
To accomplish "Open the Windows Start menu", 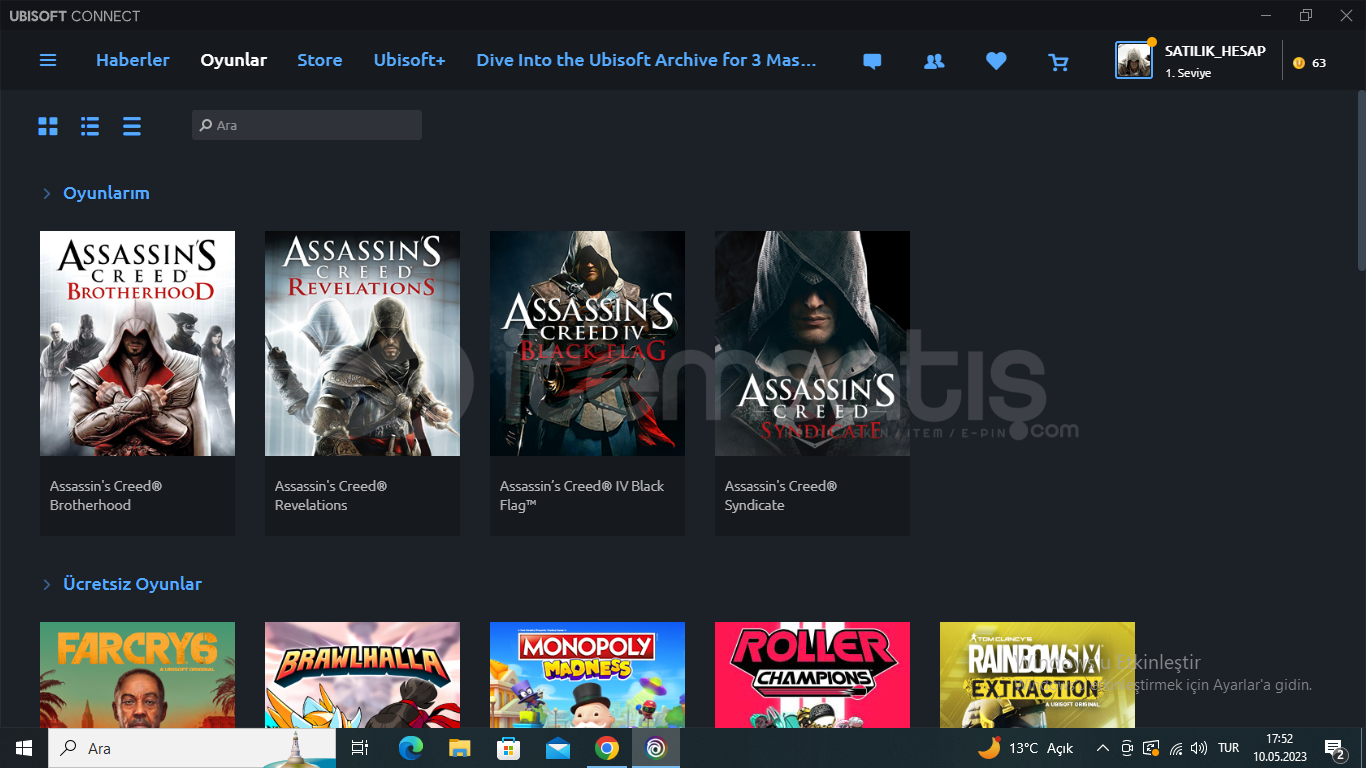I will (24, 748).
